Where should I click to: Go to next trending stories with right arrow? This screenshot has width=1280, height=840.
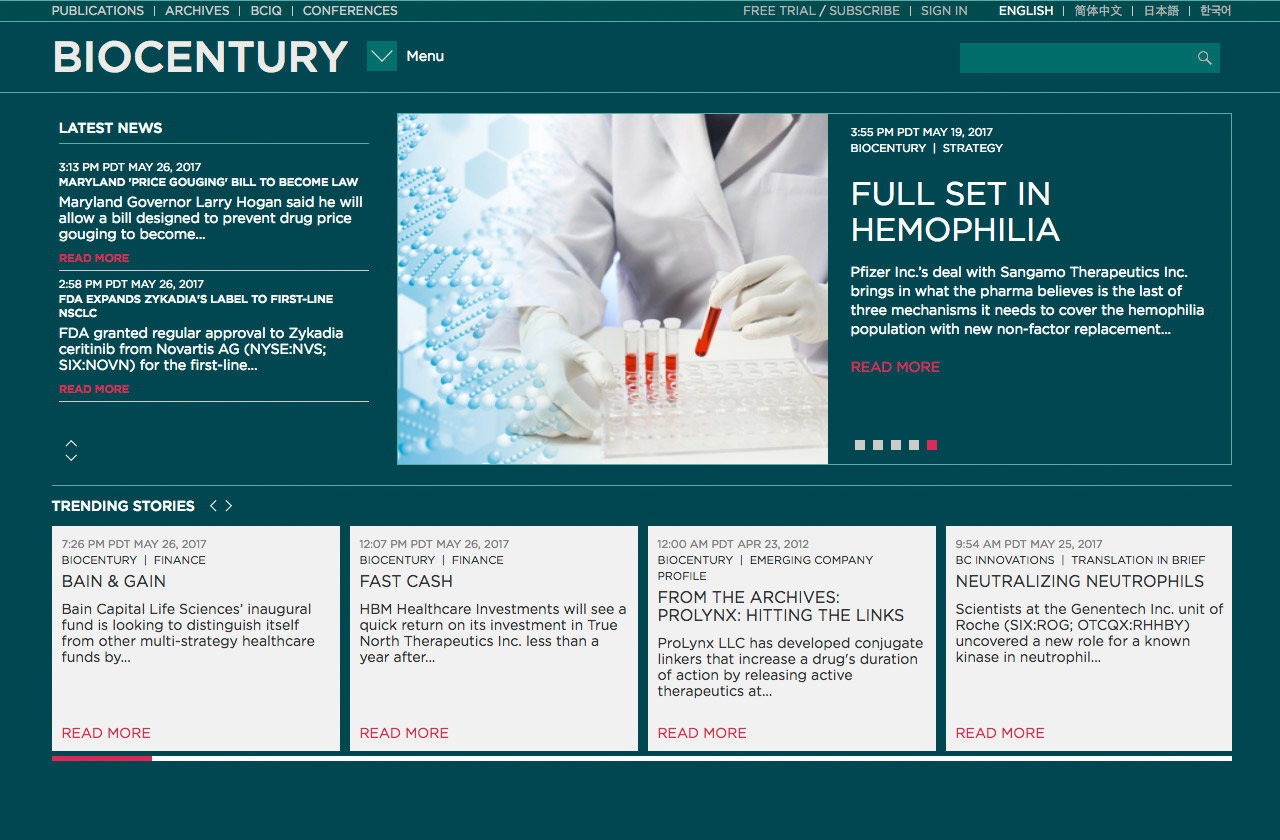(x=229, y=506)
